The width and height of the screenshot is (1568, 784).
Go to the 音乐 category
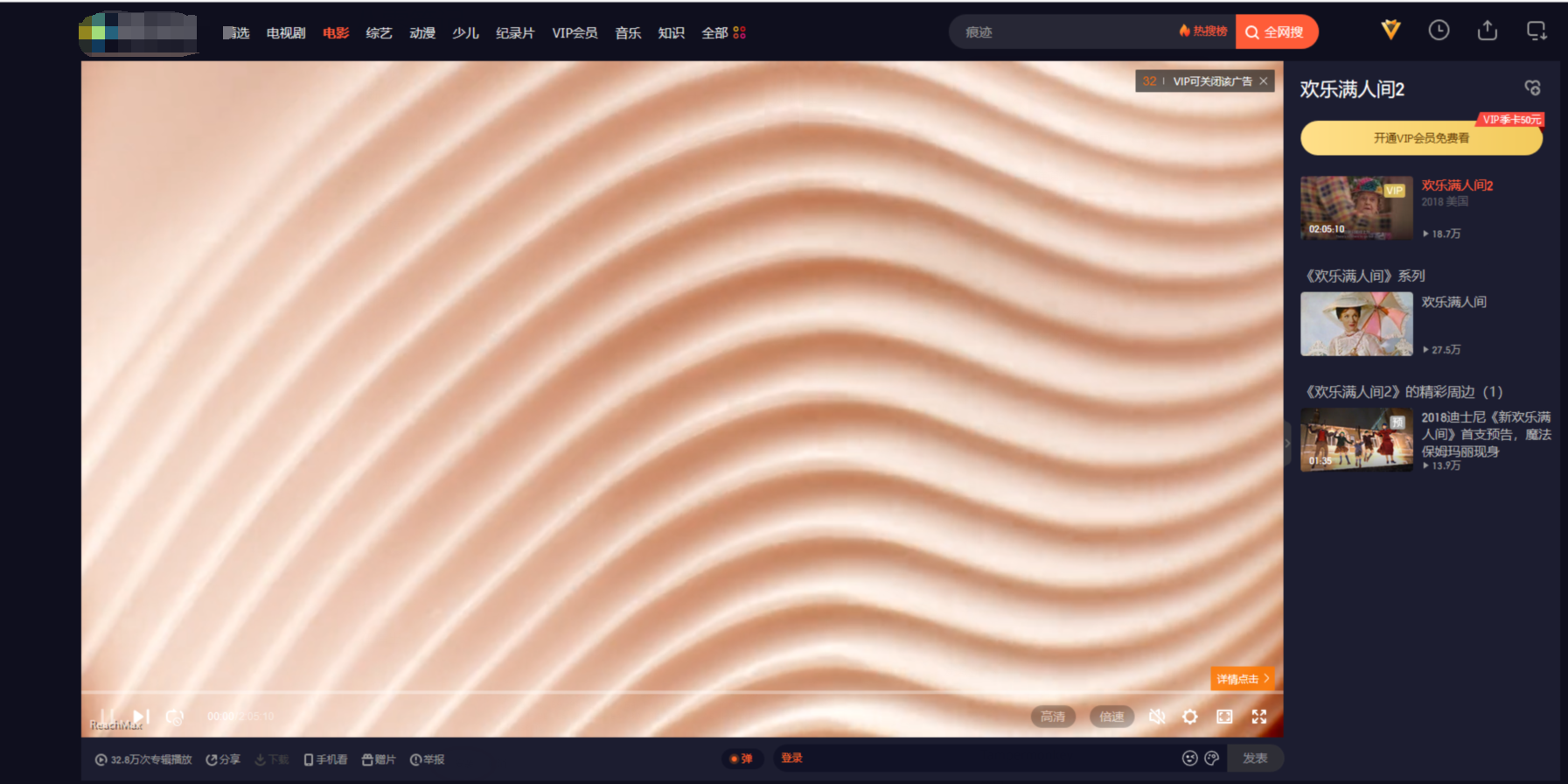click(628, 32)
